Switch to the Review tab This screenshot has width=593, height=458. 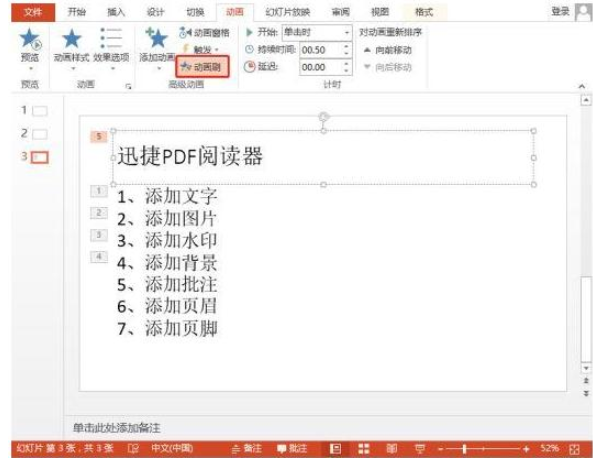341,12
